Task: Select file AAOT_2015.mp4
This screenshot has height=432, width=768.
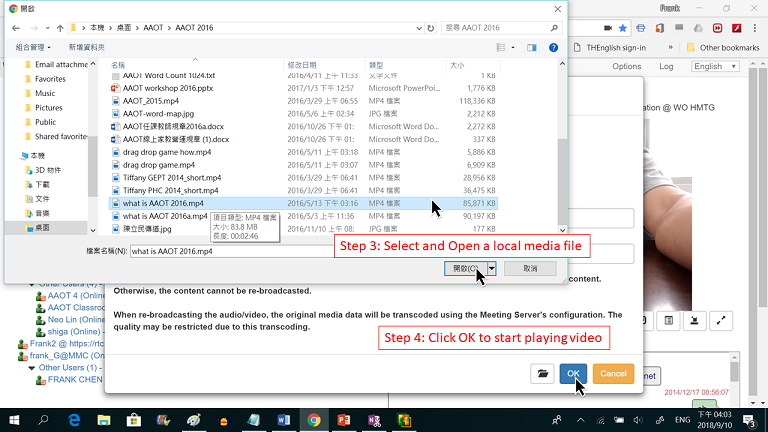Action: pos(150,101)
